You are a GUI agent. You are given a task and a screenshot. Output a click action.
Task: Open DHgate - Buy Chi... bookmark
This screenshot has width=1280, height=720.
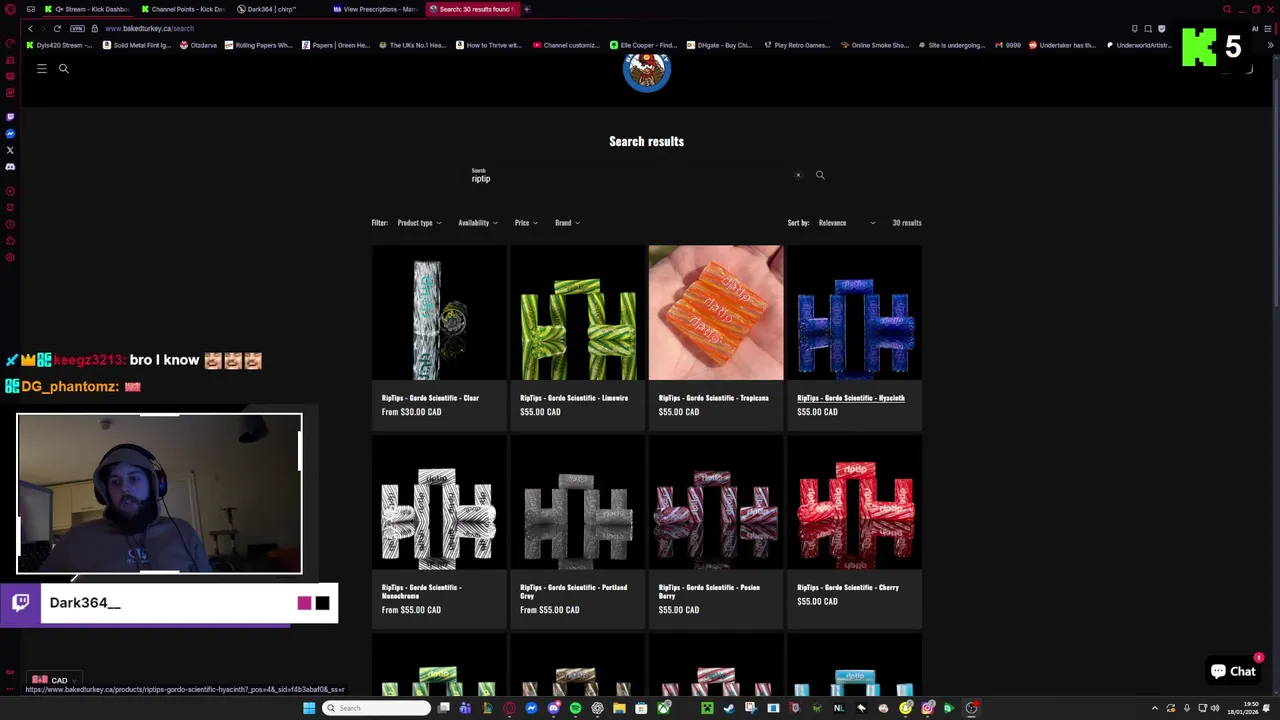[x=720, y=45]
